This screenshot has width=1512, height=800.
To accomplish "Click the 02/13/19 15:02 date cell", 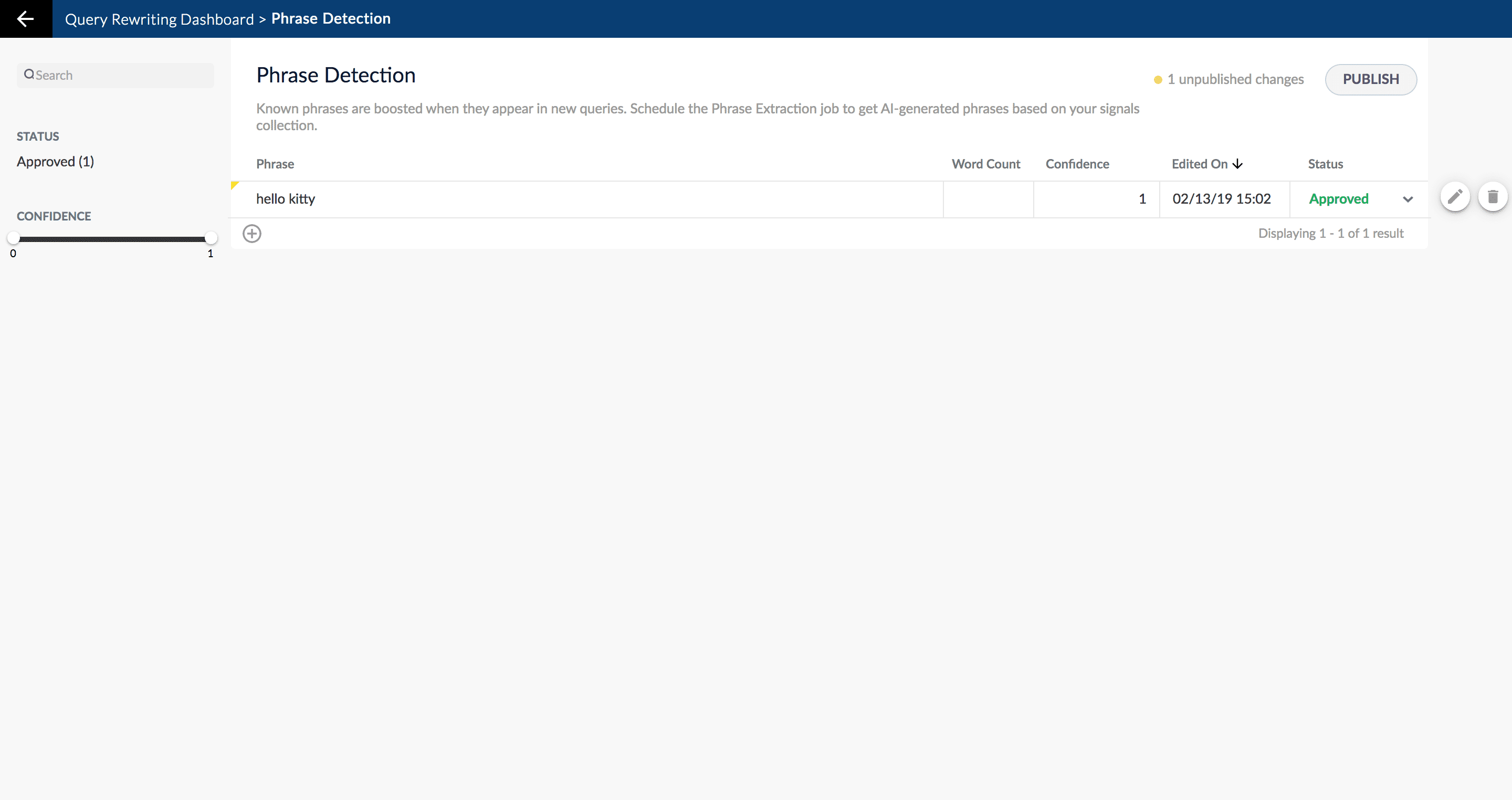I will click(x=1224, y=199).
